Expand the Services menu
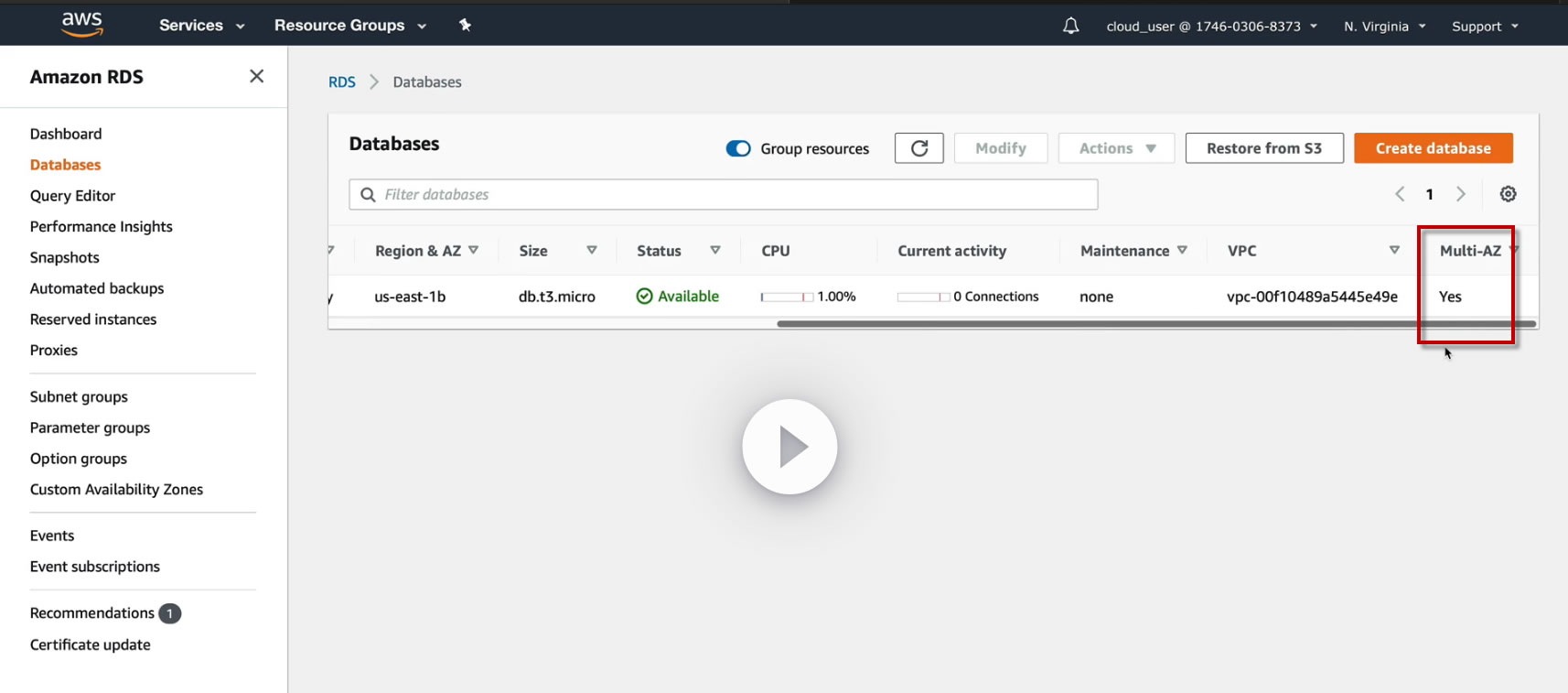The image size is (1568, 693). 202,26
